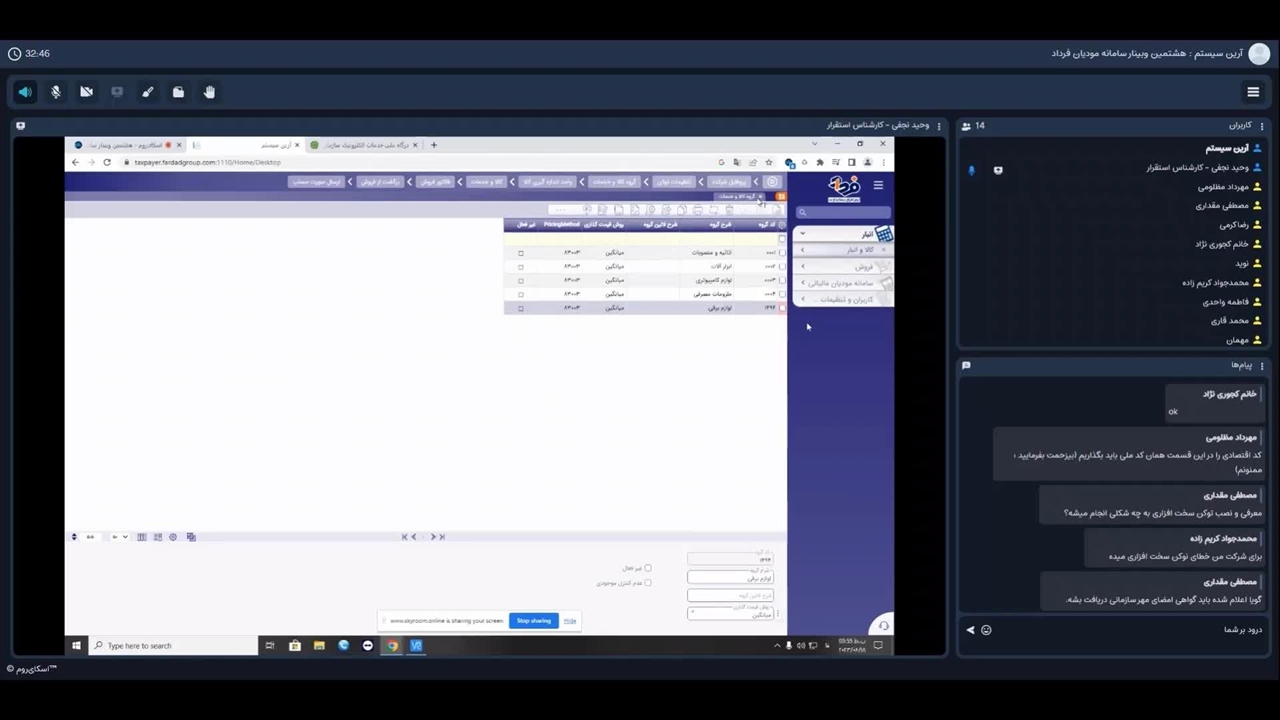Click the Stop sharing button
The width and height of the screenshot is (1280, 720).
[x=533, y=621]
